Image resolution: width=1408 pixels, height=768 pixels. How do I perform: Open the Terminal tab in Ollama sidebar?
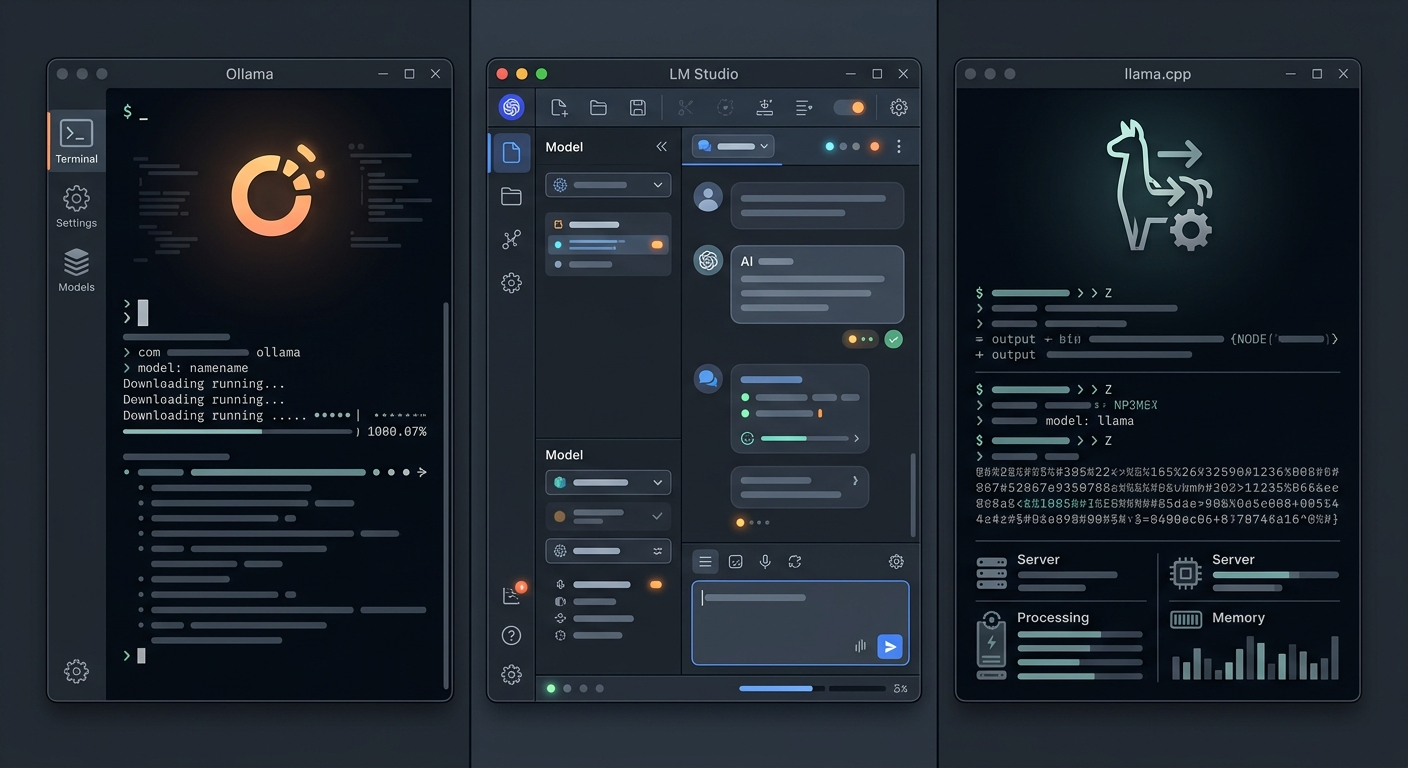coord(76,141)
